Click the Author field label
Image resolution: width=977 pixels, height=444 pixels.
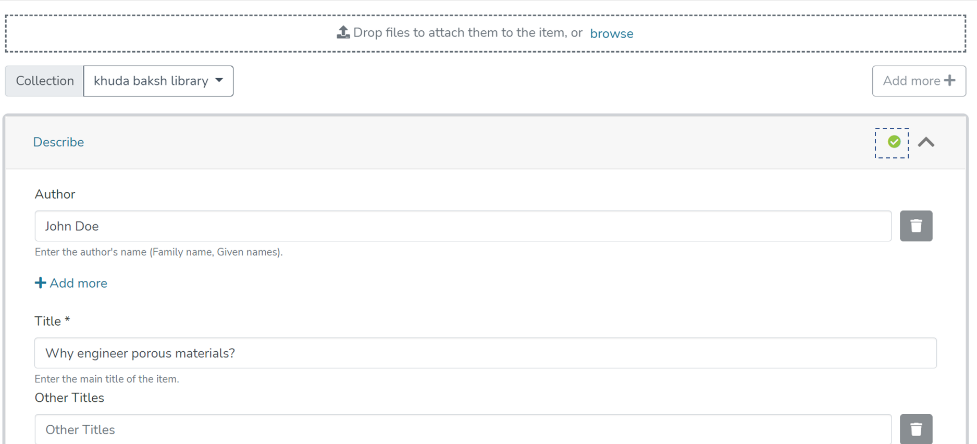point(55,194)
